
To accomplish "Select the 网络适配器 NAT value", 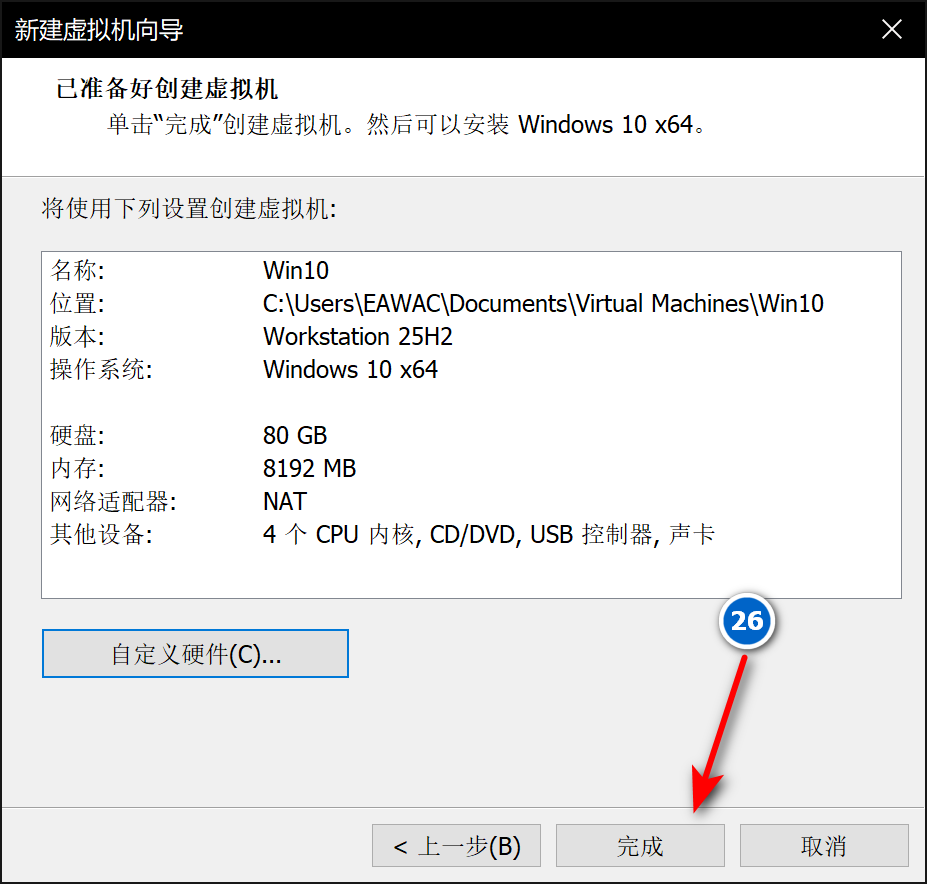I will (x=284, y=502).
